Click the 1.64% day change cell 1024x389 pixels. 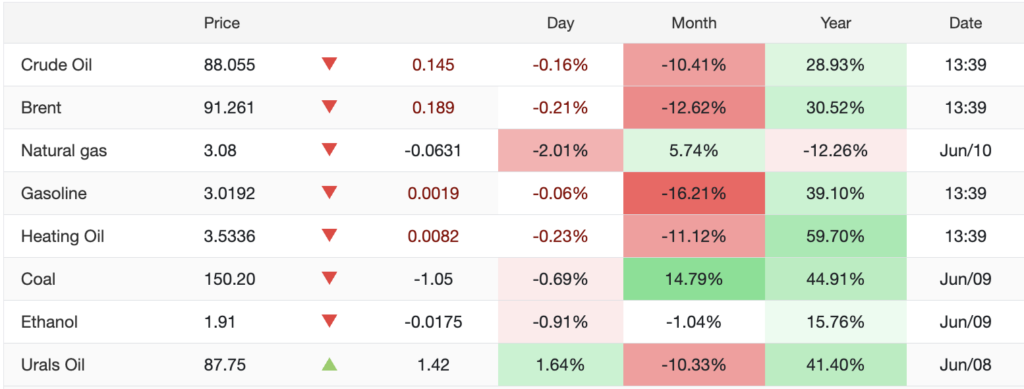(560, 365)
